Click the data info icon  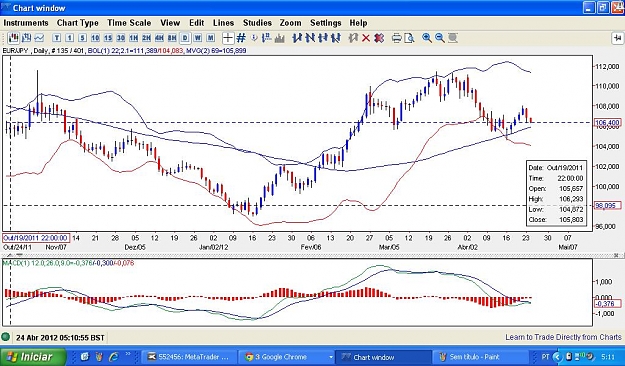click(254, 38)
